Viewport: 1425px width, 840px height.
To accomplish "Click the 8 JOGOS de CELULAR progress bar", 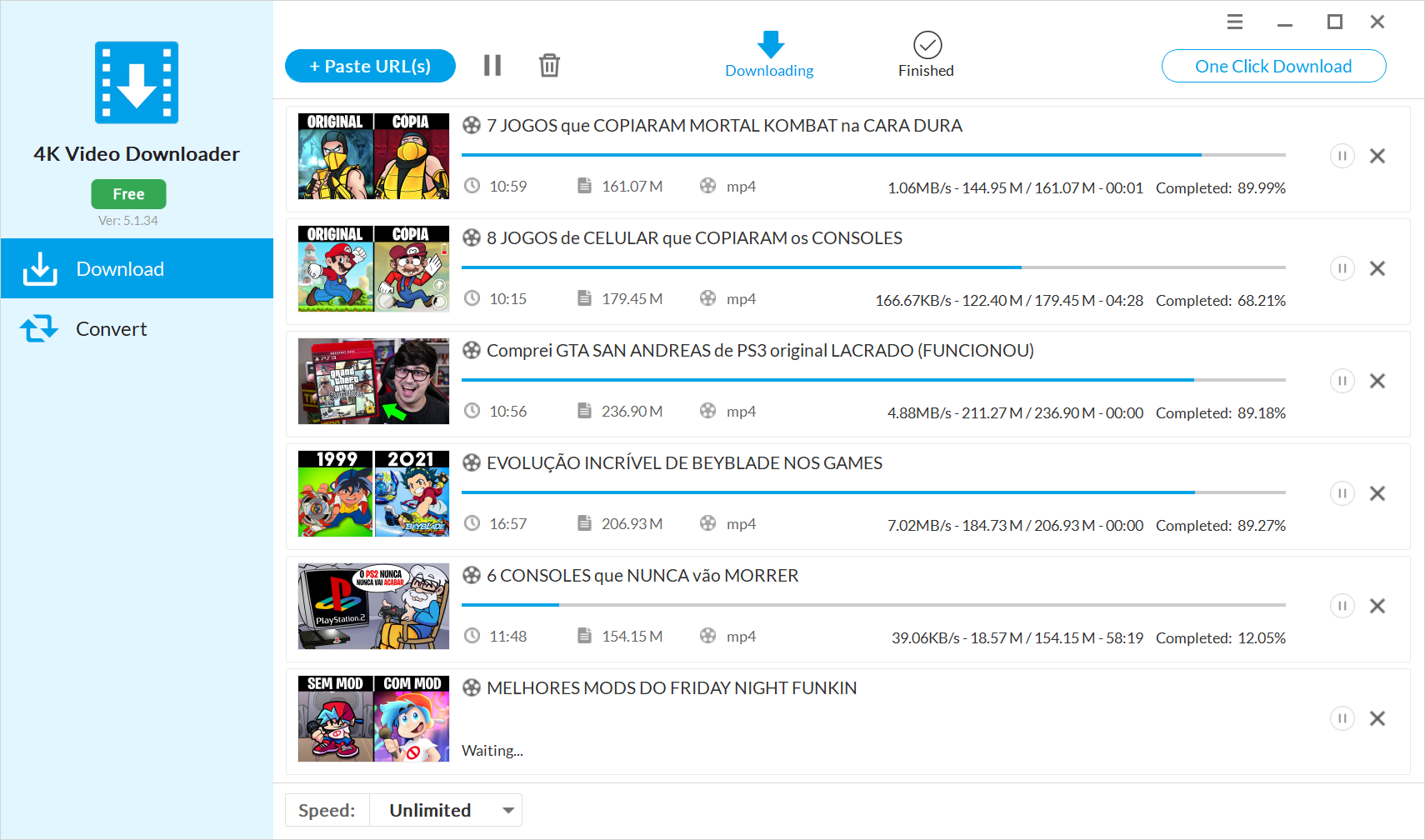I will click(873, 267).
